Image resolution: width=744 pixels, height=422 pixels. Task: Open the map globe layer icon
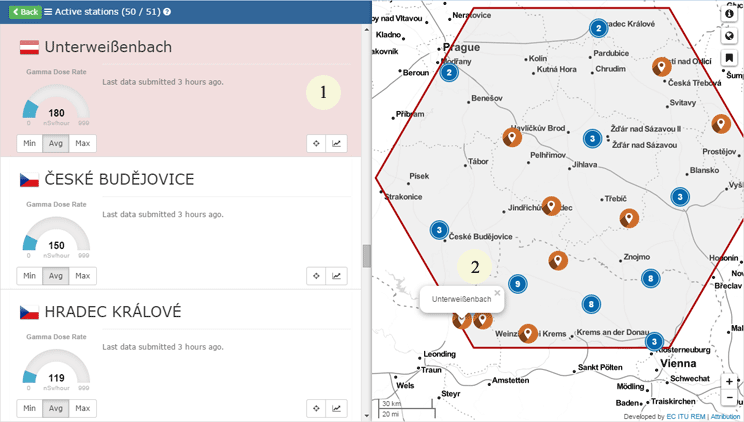729,36
